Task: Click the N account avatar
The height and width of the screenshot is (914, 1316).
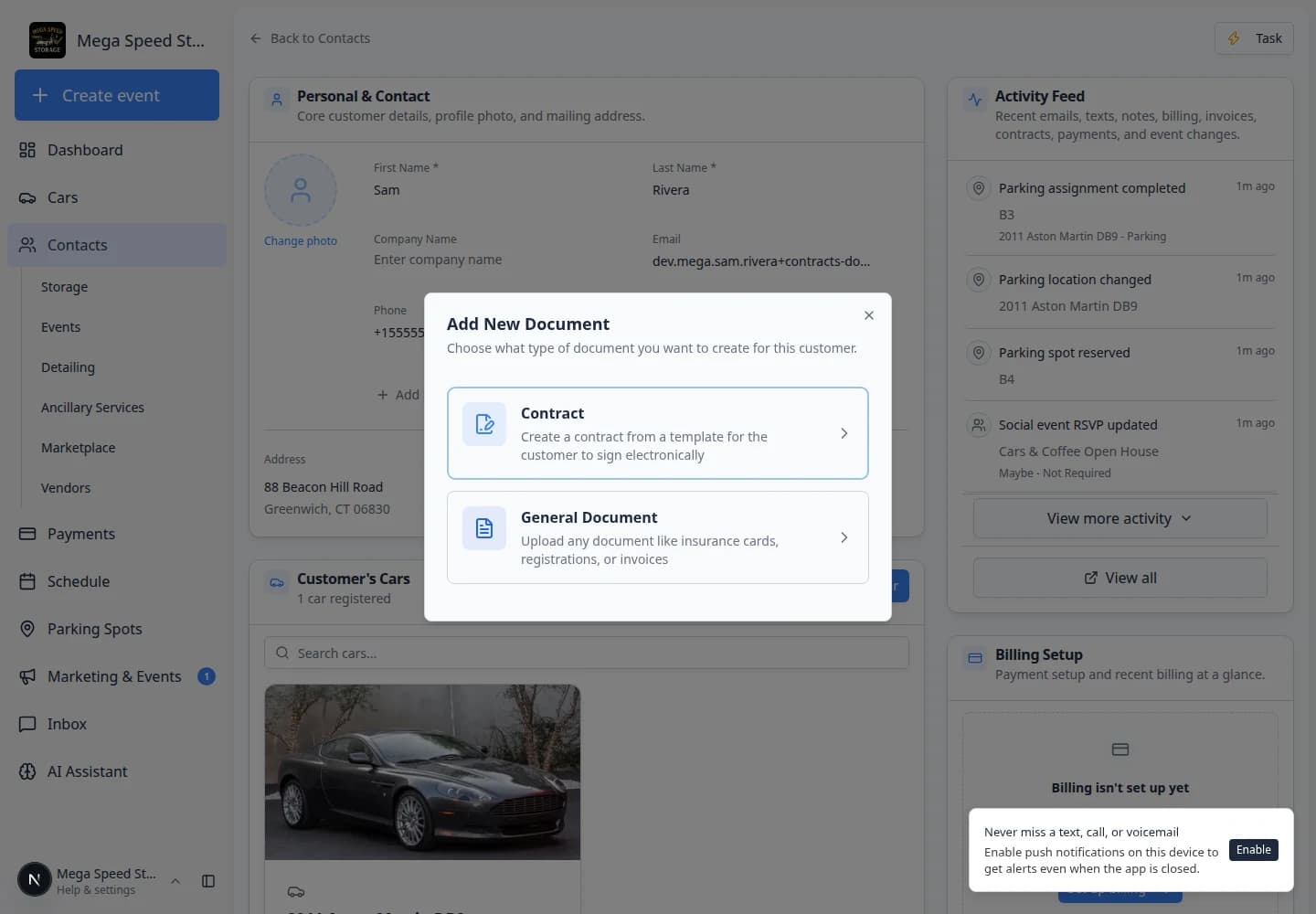Action: click(x=35, y=880)
